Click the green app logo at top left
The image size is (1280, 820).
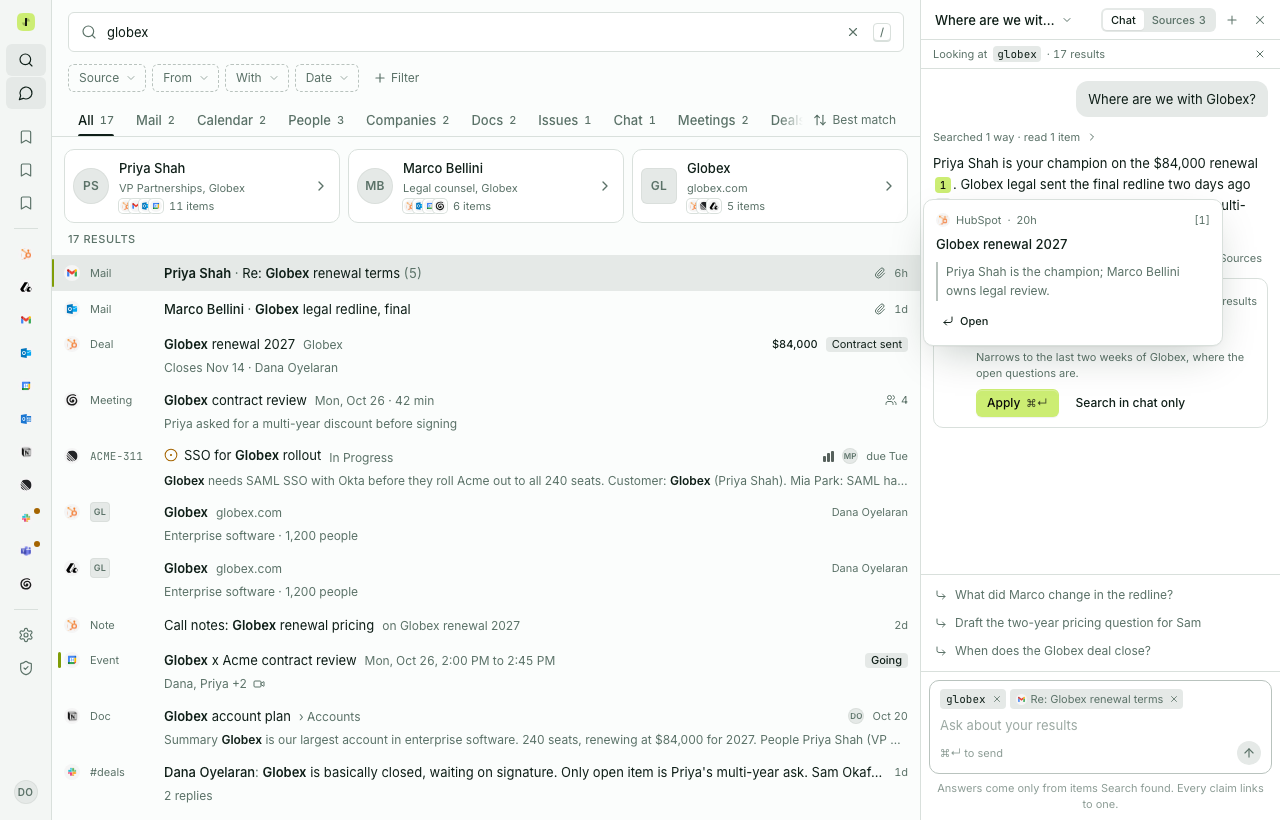point(26,22)
